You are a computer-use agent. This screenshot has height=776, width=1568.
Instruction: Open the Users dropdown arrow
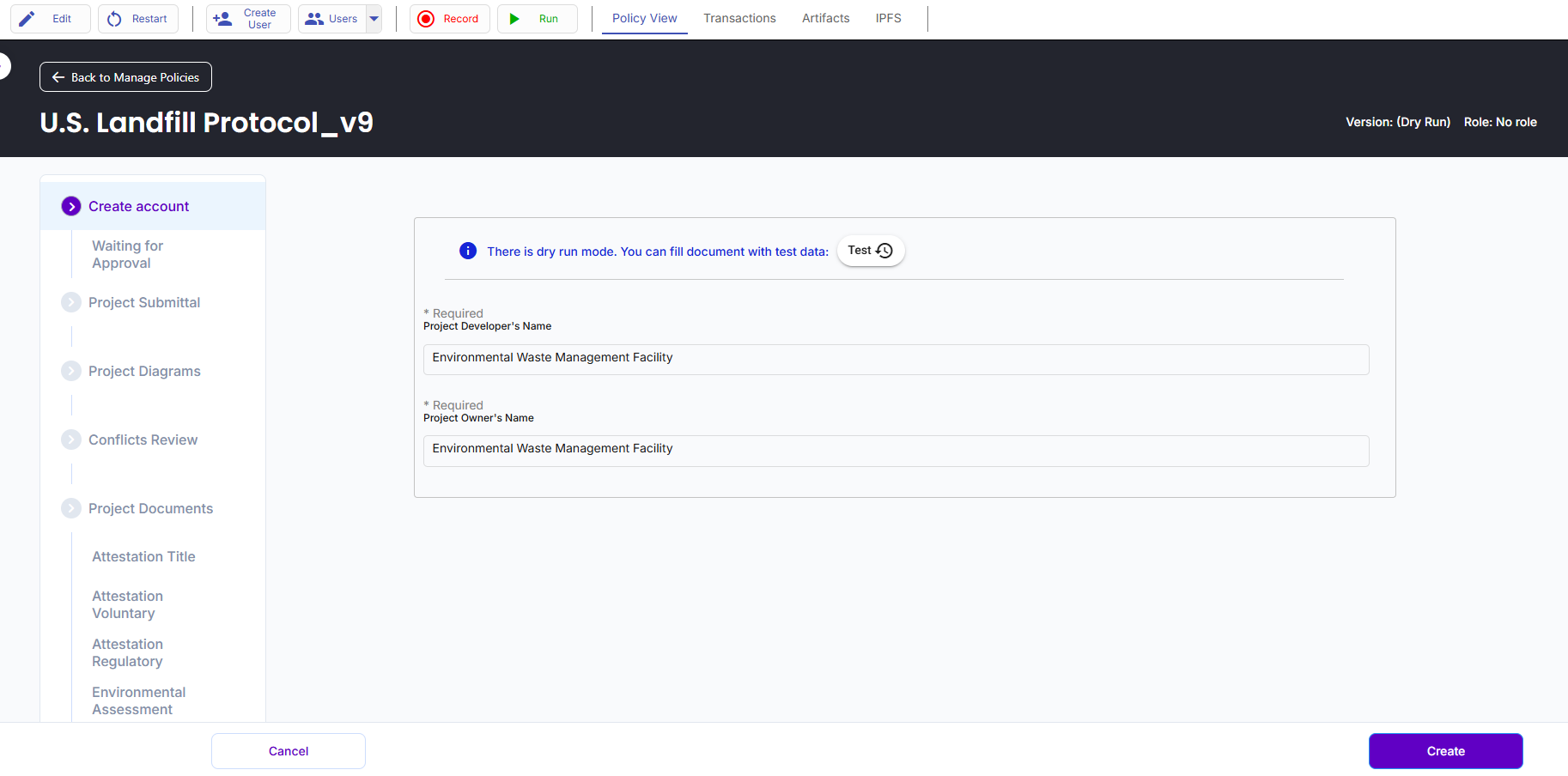tap(374, 19)
